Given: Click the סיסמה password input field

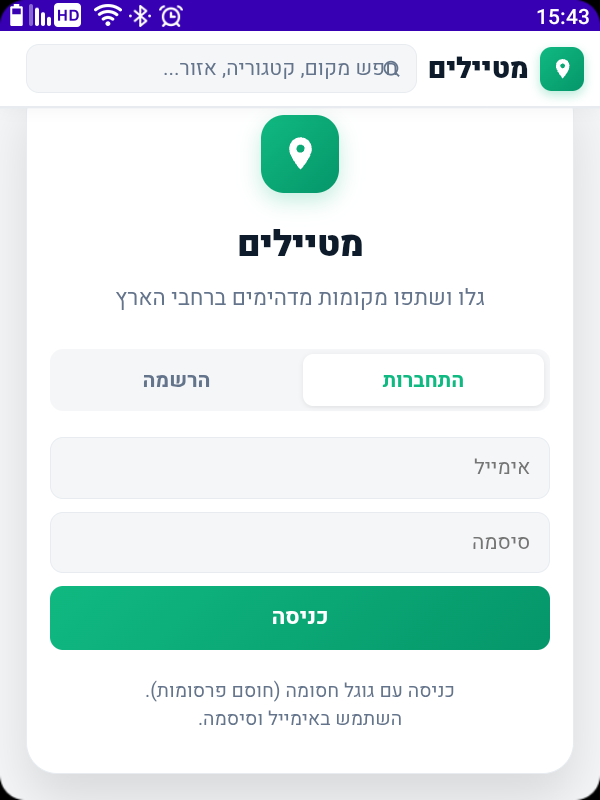Looking at the screenshot, I should click(300, 542).
